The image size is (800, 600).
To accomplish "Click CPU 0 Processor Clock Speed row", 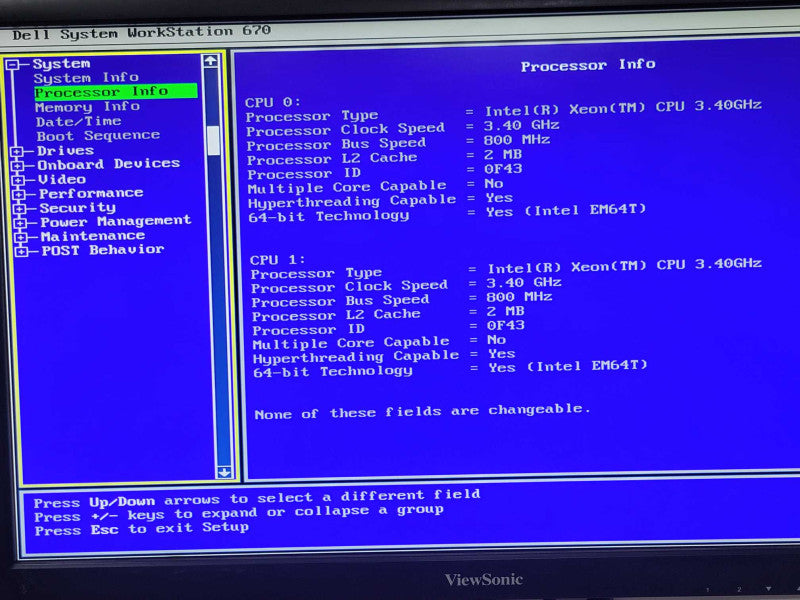I will pos(403,127).
